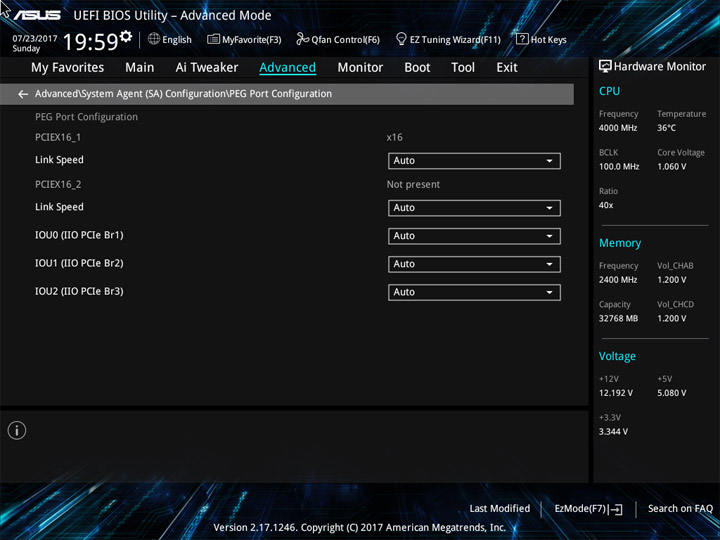
Task: Click the Not present value
Action: point(413,185)
